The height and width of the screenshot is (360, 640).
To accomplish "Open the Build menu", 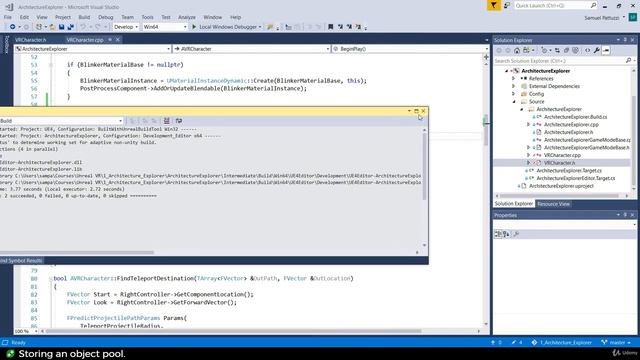I will click(84, 17).
